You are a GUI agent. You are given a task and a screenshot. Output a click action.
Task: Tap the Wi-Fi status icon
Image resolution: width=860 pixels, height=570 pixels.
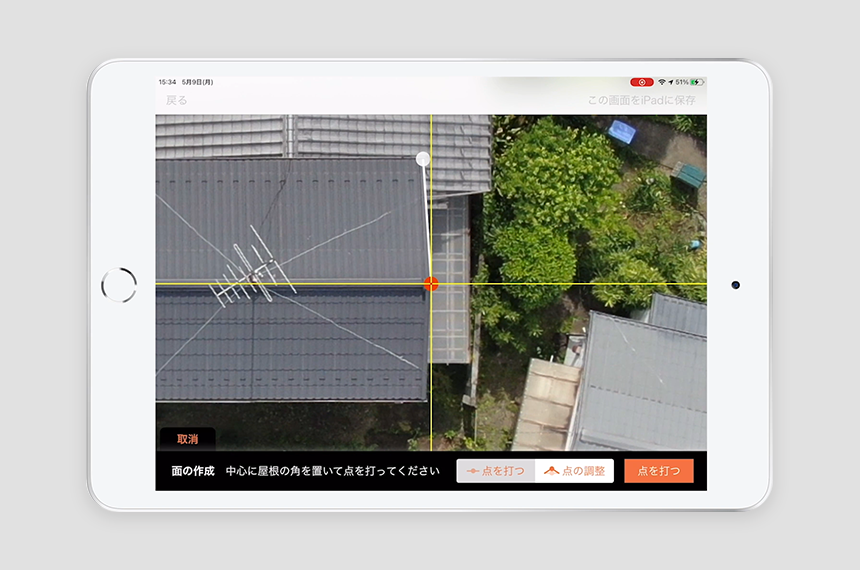point(662,82)
